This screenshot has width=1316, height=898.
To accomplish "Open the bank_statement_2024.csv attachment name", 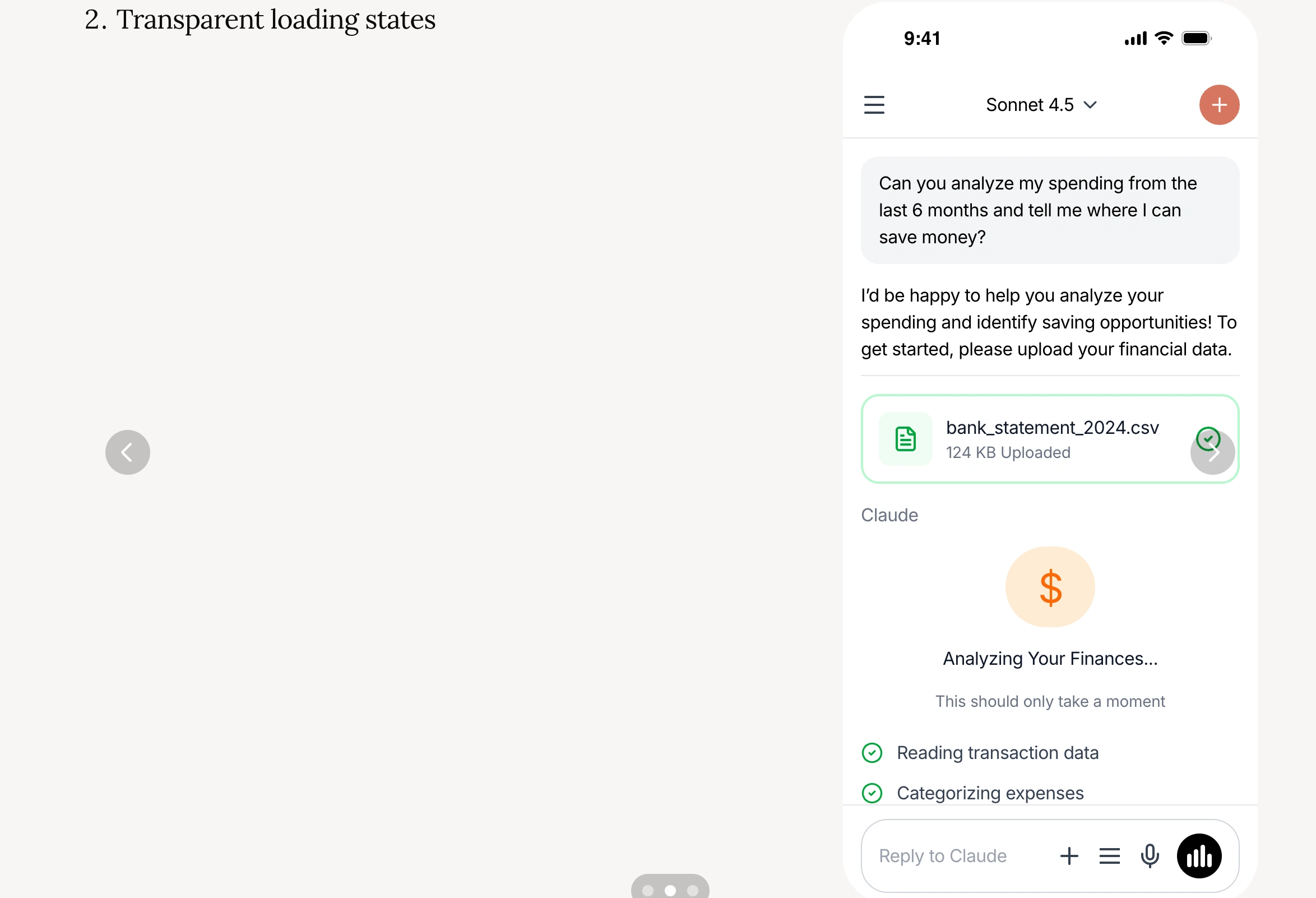I will pos(1052,428).
